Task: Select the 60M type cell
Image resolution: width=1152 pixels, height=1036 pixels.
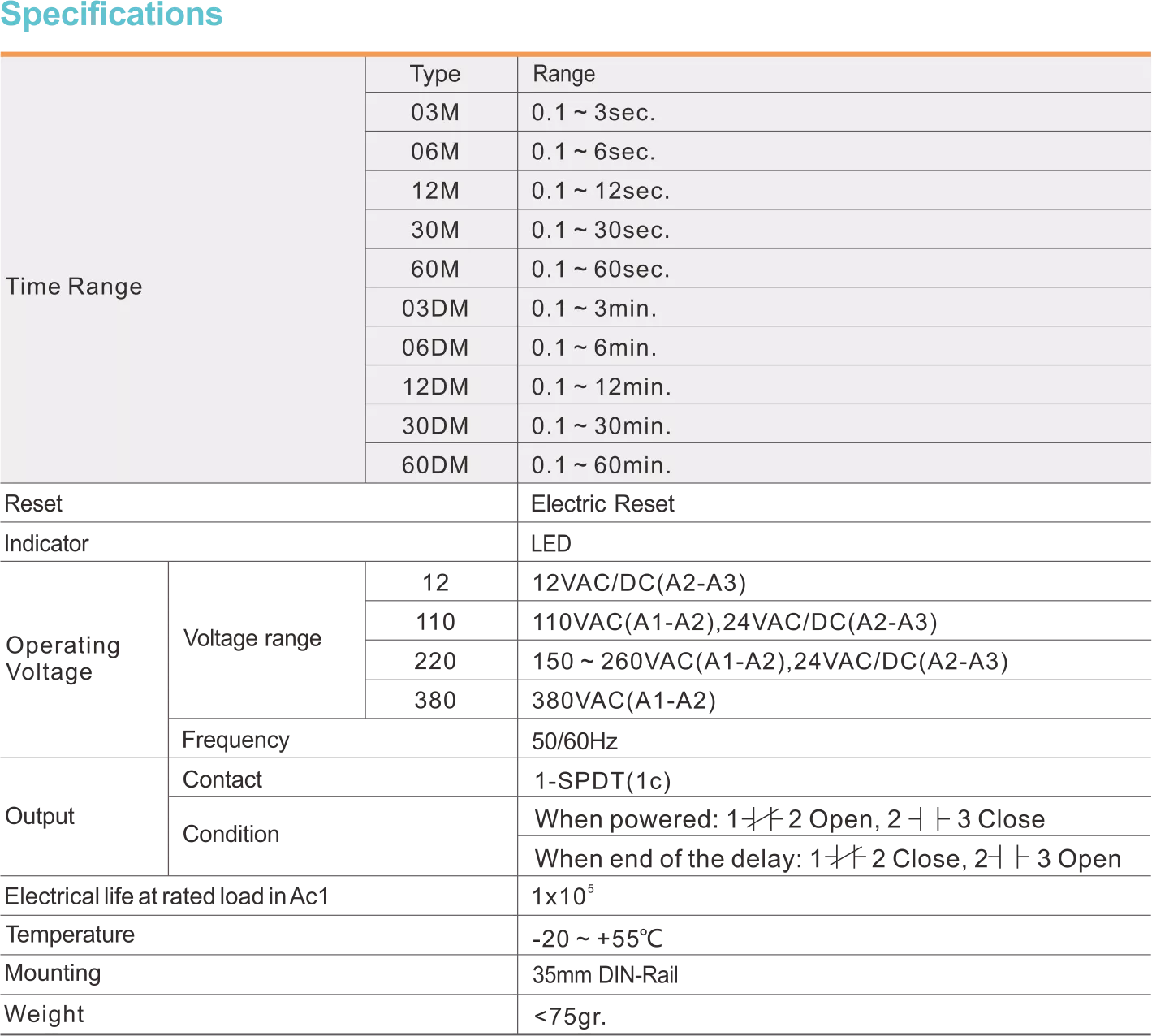Action: click(435, 269)
